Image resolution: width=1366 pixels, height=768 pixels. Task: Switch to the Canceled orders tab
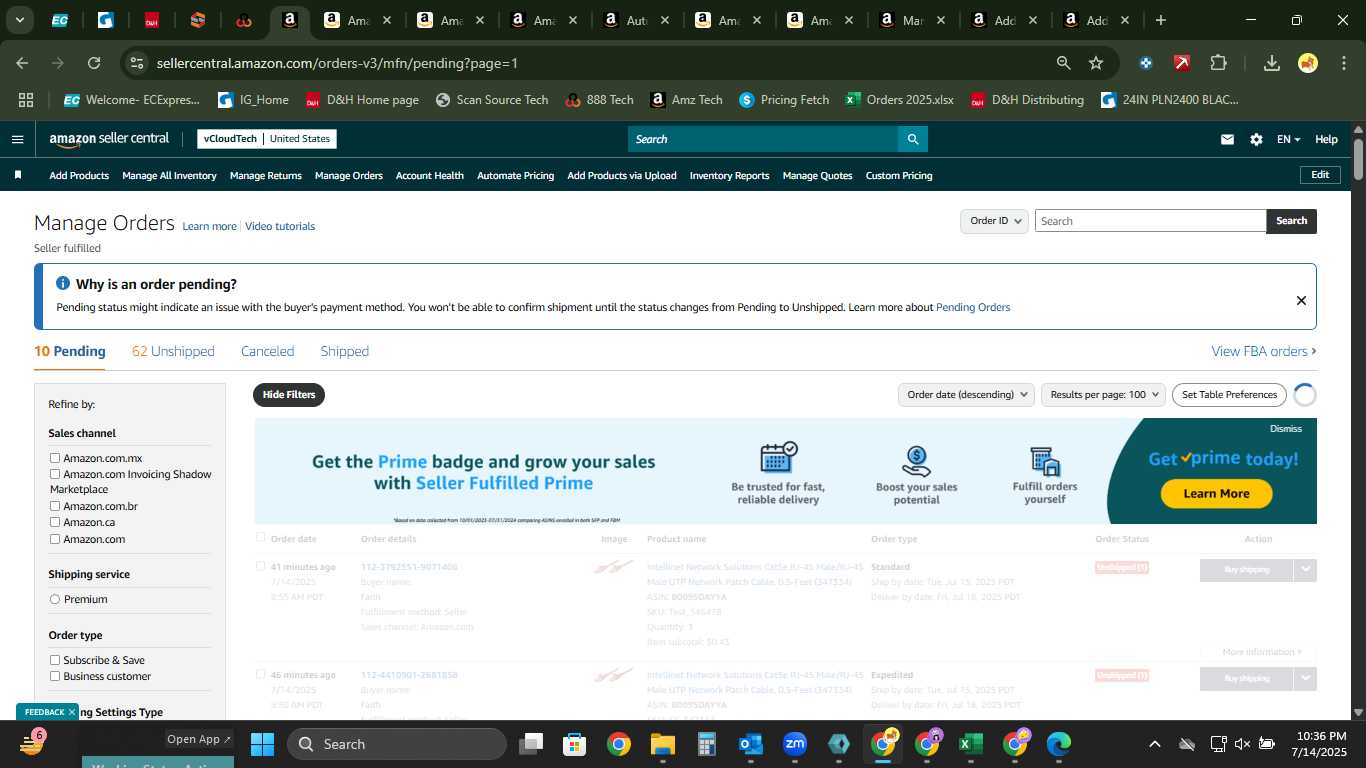pyautogui.click(x=267, y=351)
